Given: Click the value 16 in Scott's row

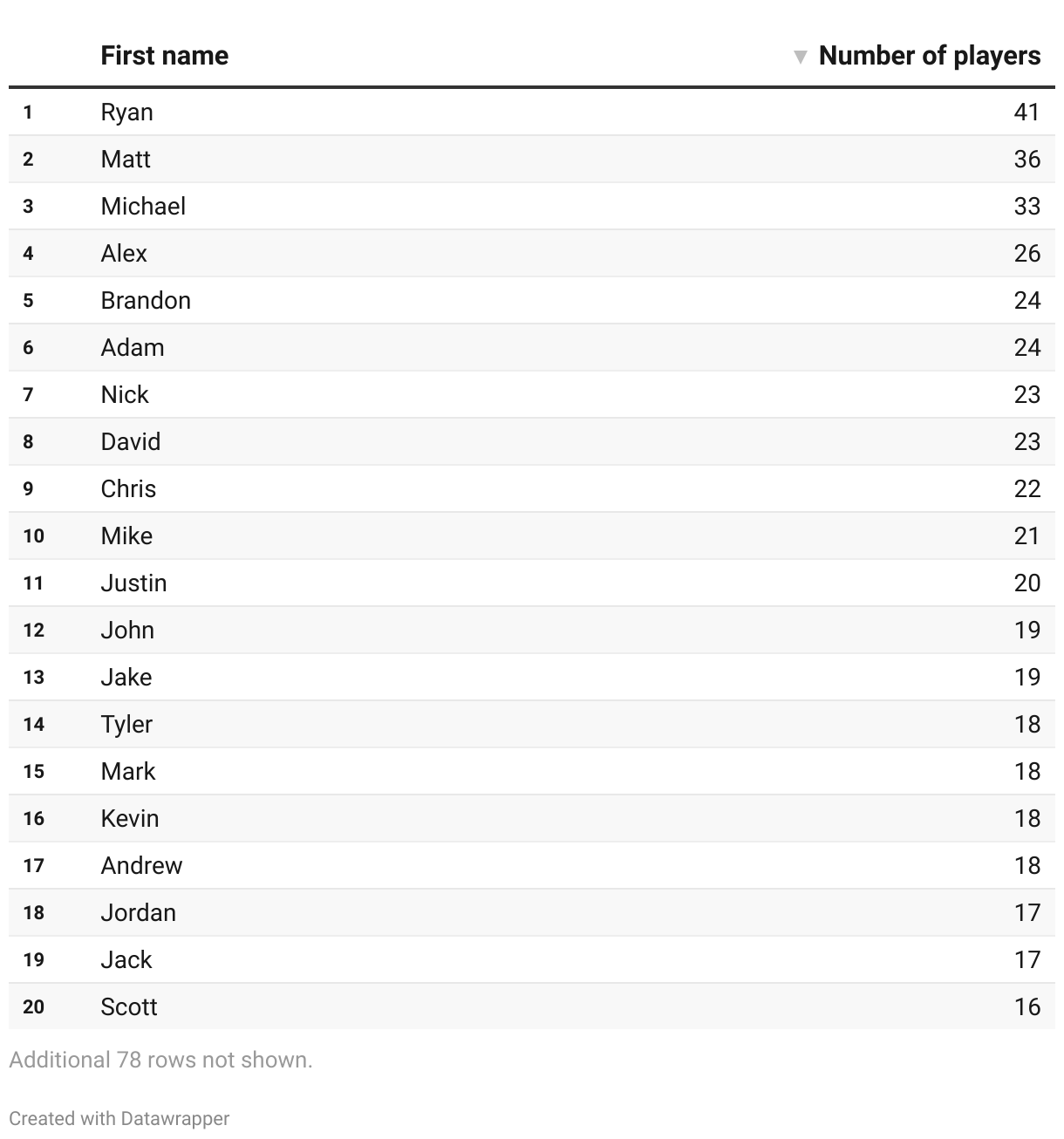Looking at the screenshot, I should (x=1026, y=1007).
